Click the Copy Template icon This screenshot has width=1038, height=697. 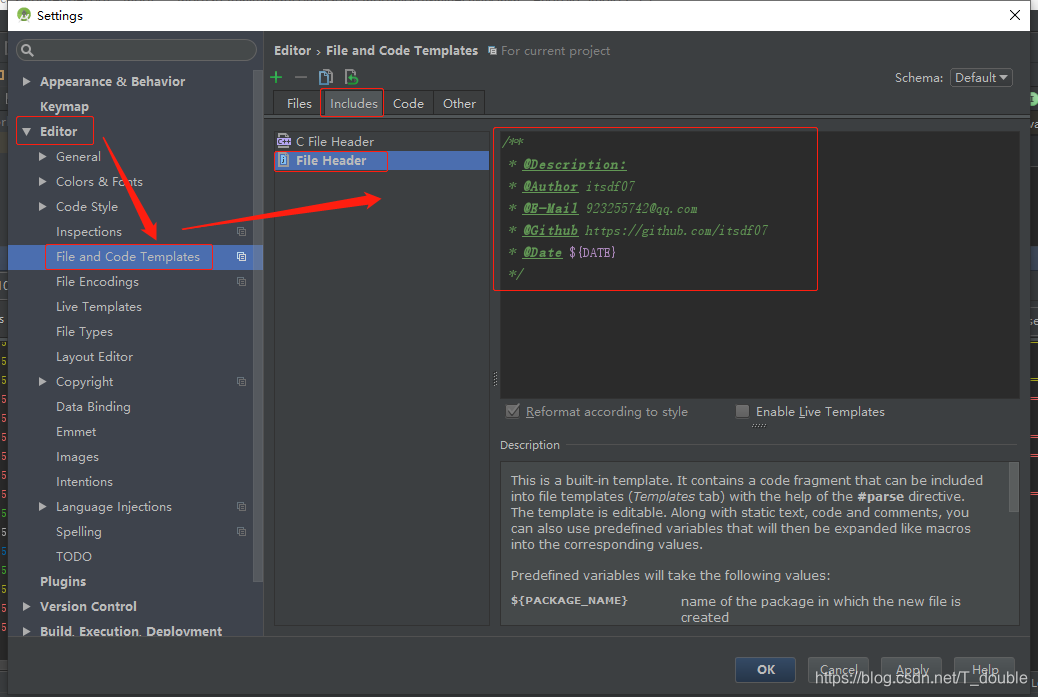(x=326, y=77)
